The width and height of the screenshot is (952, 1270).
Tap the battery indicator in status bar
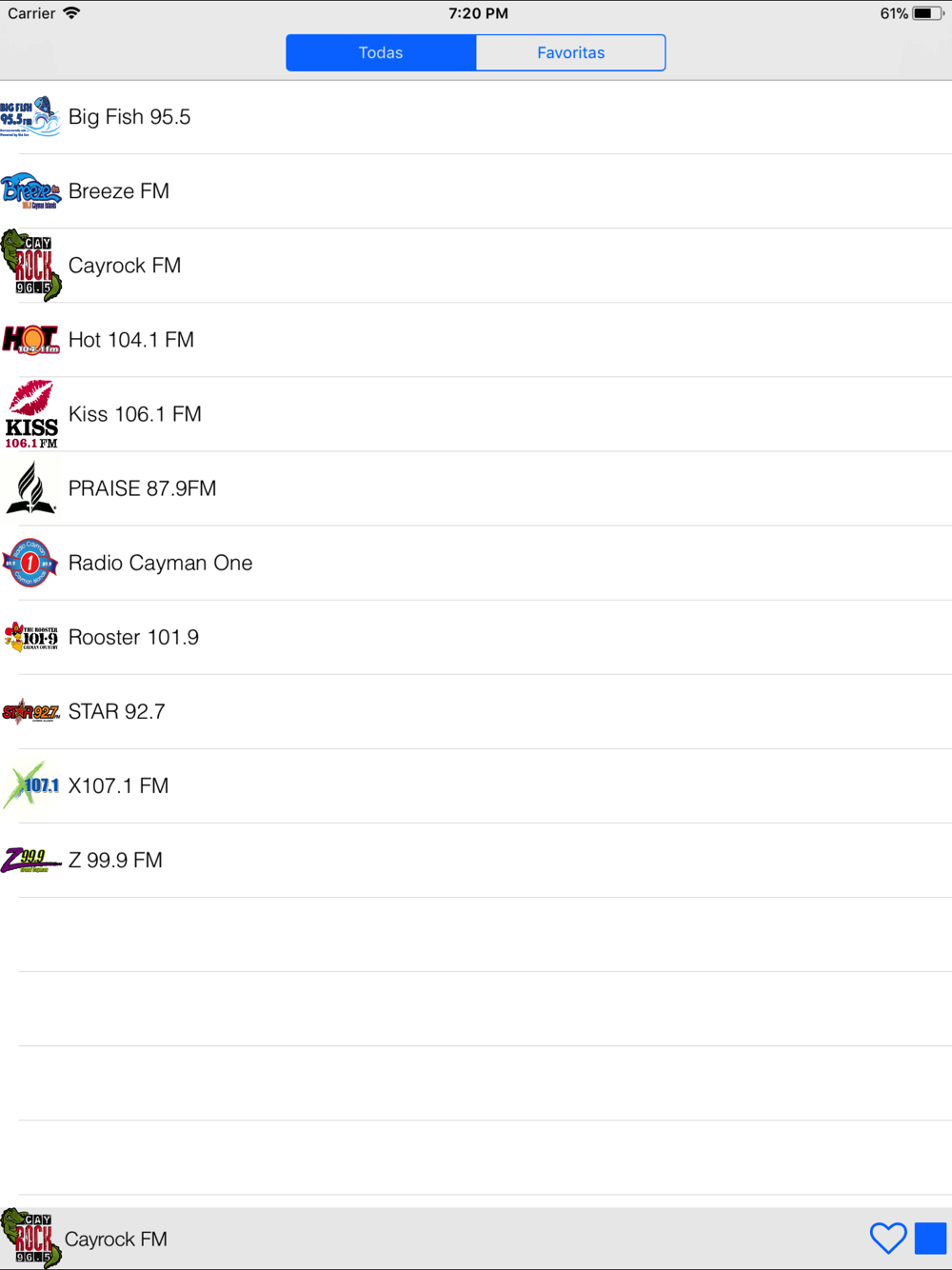[x=928, y=13]
